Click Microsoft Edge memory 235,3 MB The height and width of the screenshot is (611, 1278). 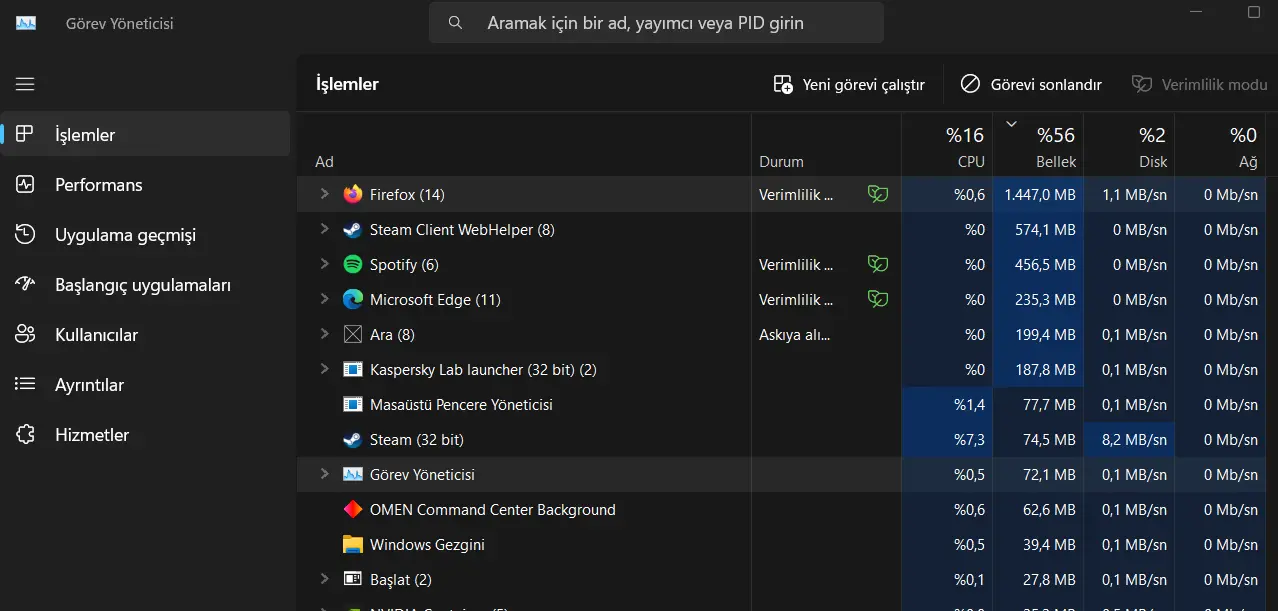(x=1046, y=300)
